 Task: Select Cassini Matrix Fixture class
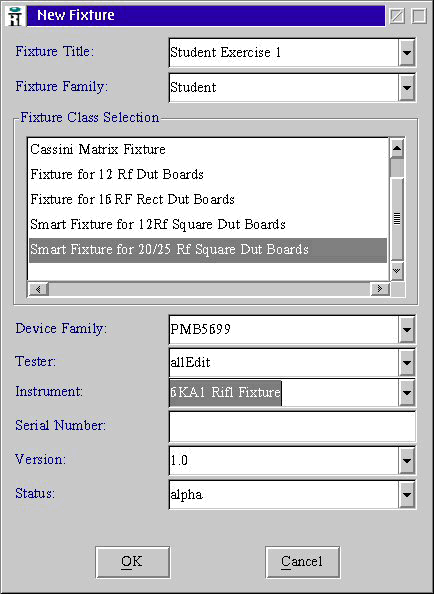click(x=208, y=149)
